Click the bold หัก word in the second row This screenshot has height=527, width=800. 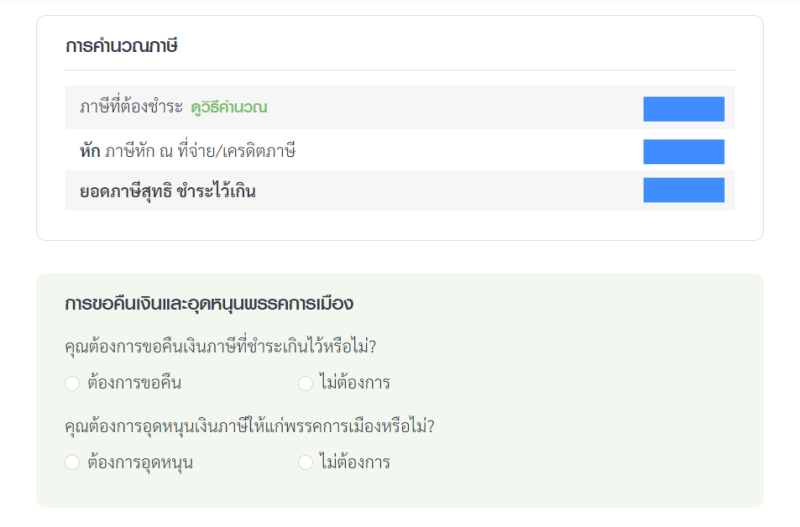pos(90,151)
